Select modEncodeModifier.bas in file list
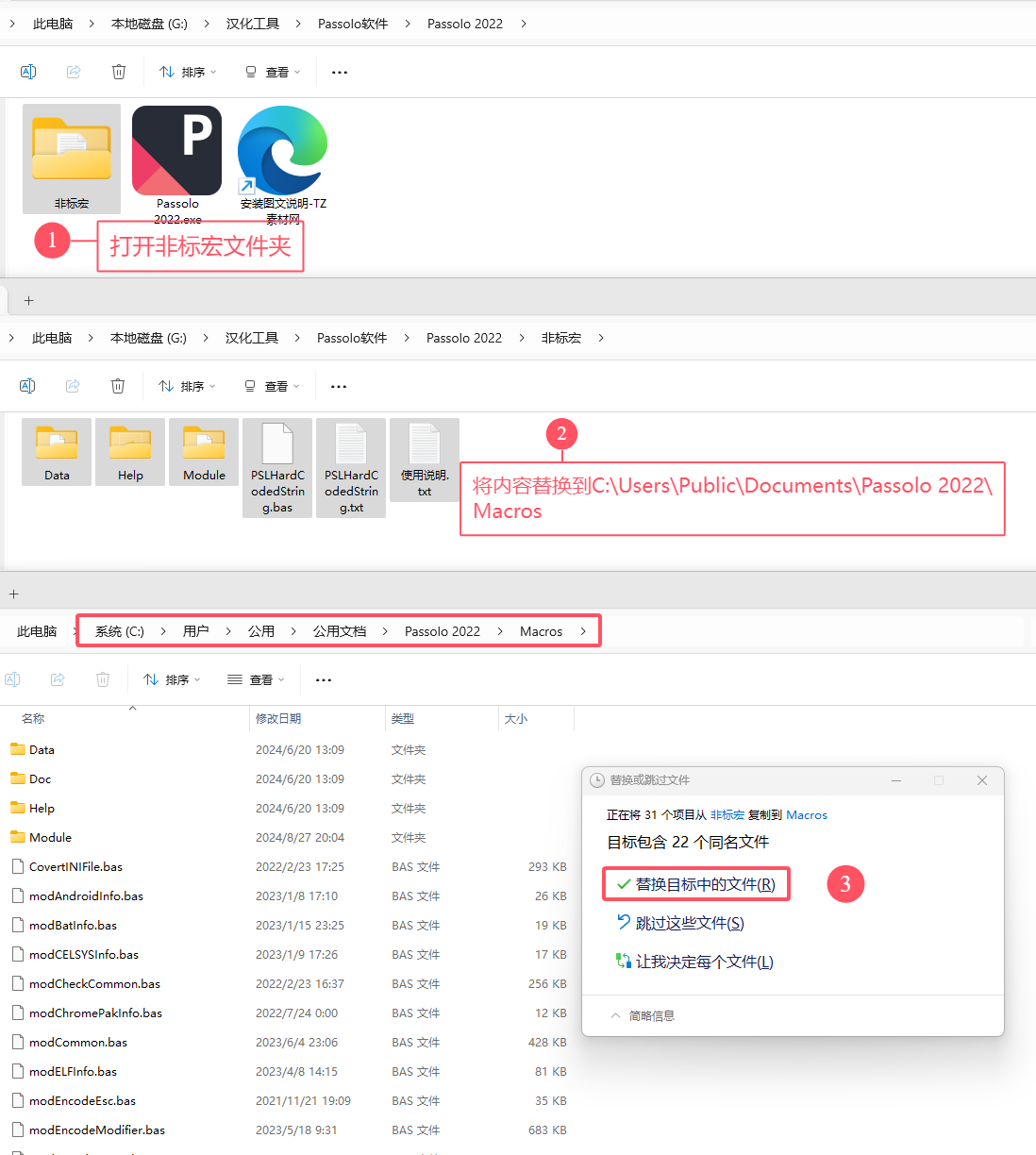The image size is (1036, 1155). click(x=288, y=1130)
